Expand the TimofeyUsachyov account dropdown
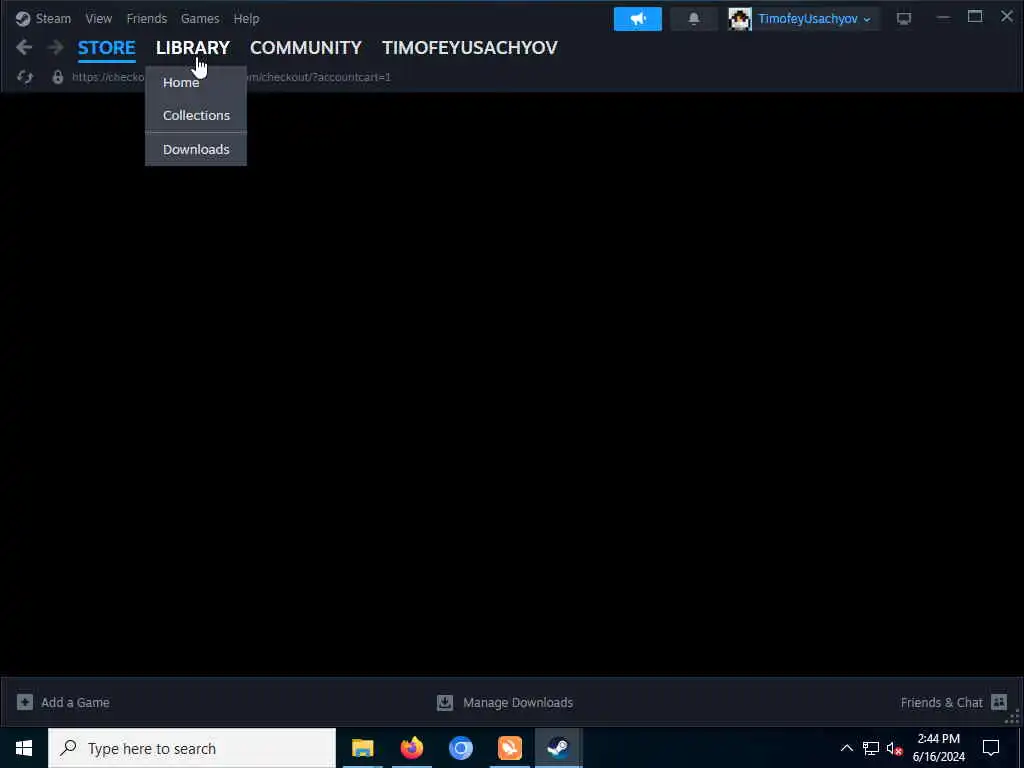1024x768 pixels. [x=814, y=19]
